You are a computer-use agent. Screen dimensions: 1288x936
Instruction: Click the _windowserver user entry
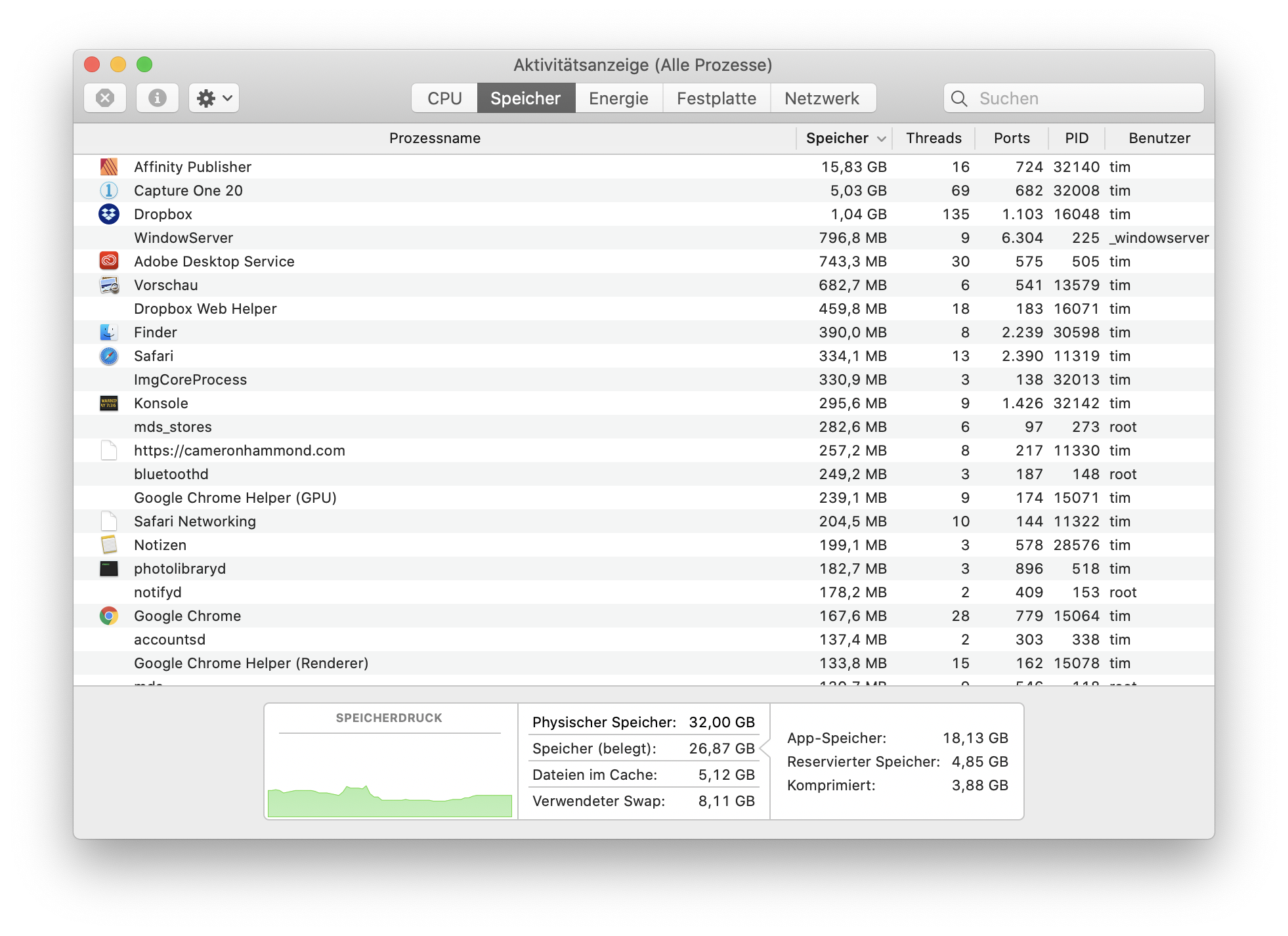1159,238
